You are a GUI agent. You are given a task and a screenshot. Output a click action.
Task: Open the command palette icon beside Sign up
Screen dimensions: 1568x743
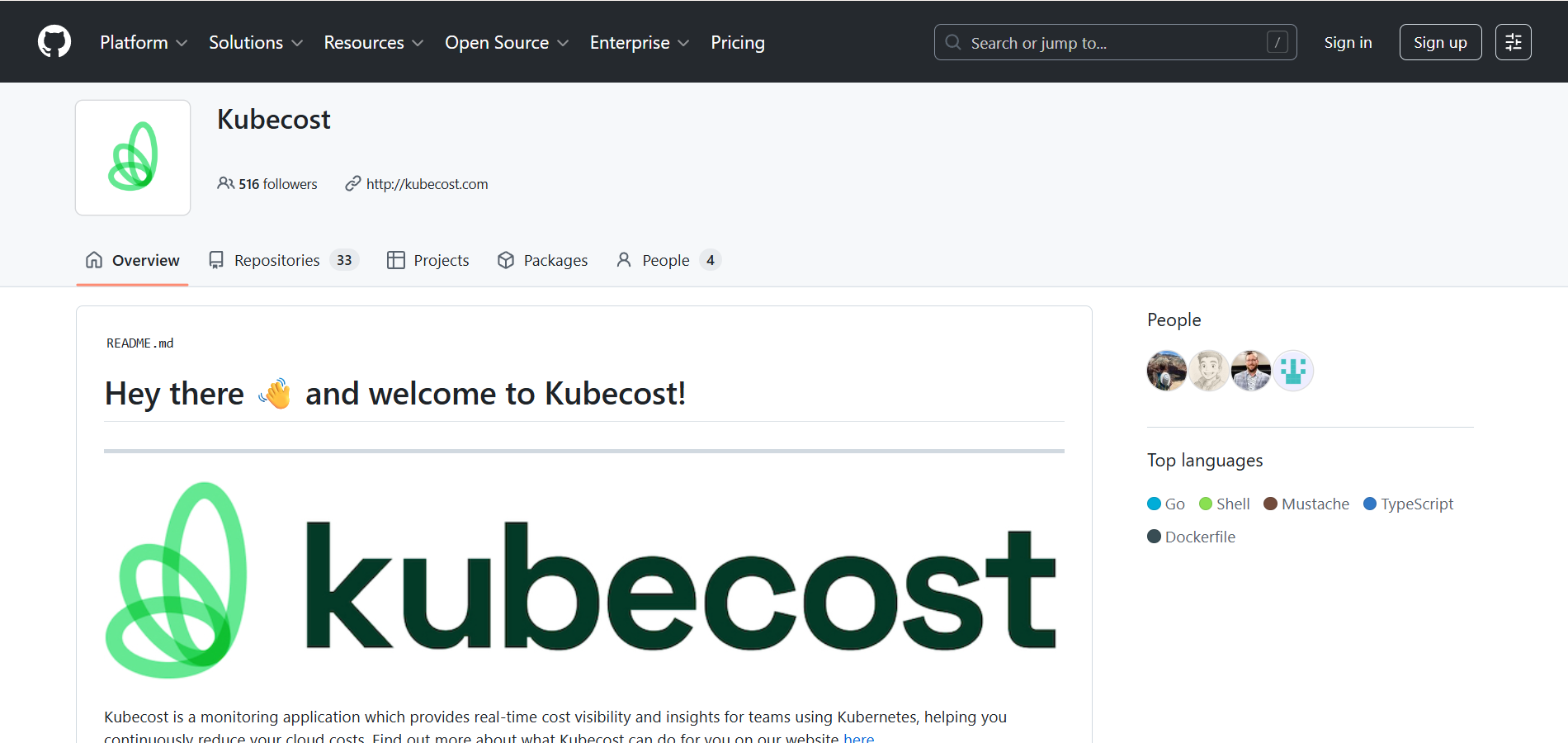tap(1513, 41)
